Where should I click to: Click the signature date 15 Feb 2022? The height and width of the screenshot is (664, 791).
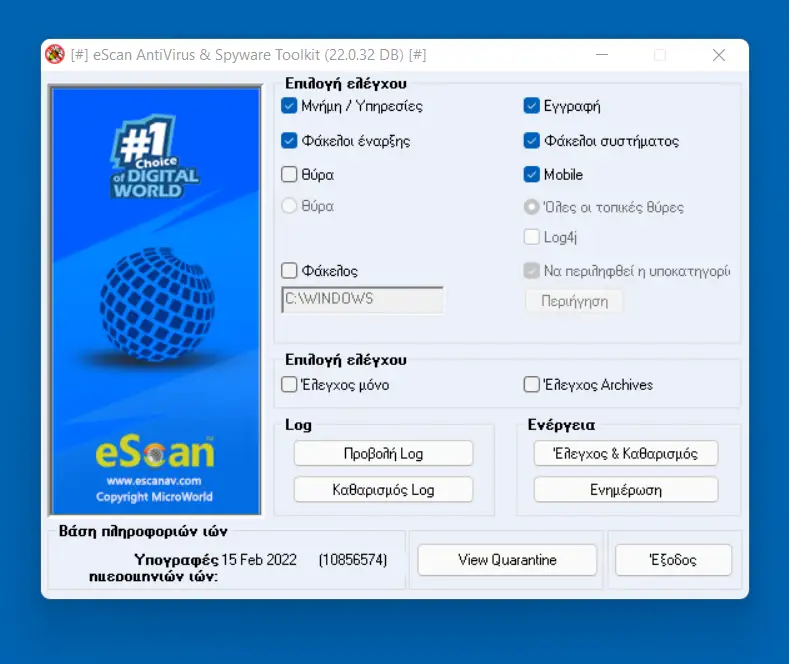[259, 560]
